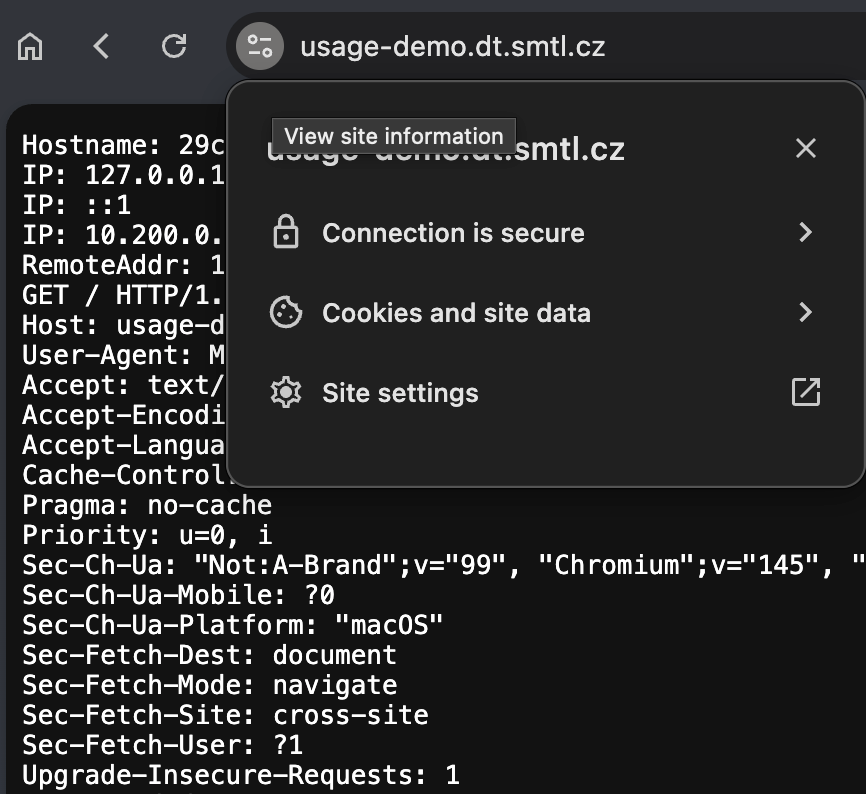This screenshot has height=794, width=866.
Task: Click the padlock icon beside Connection is secure
Action: coord(286,232)
